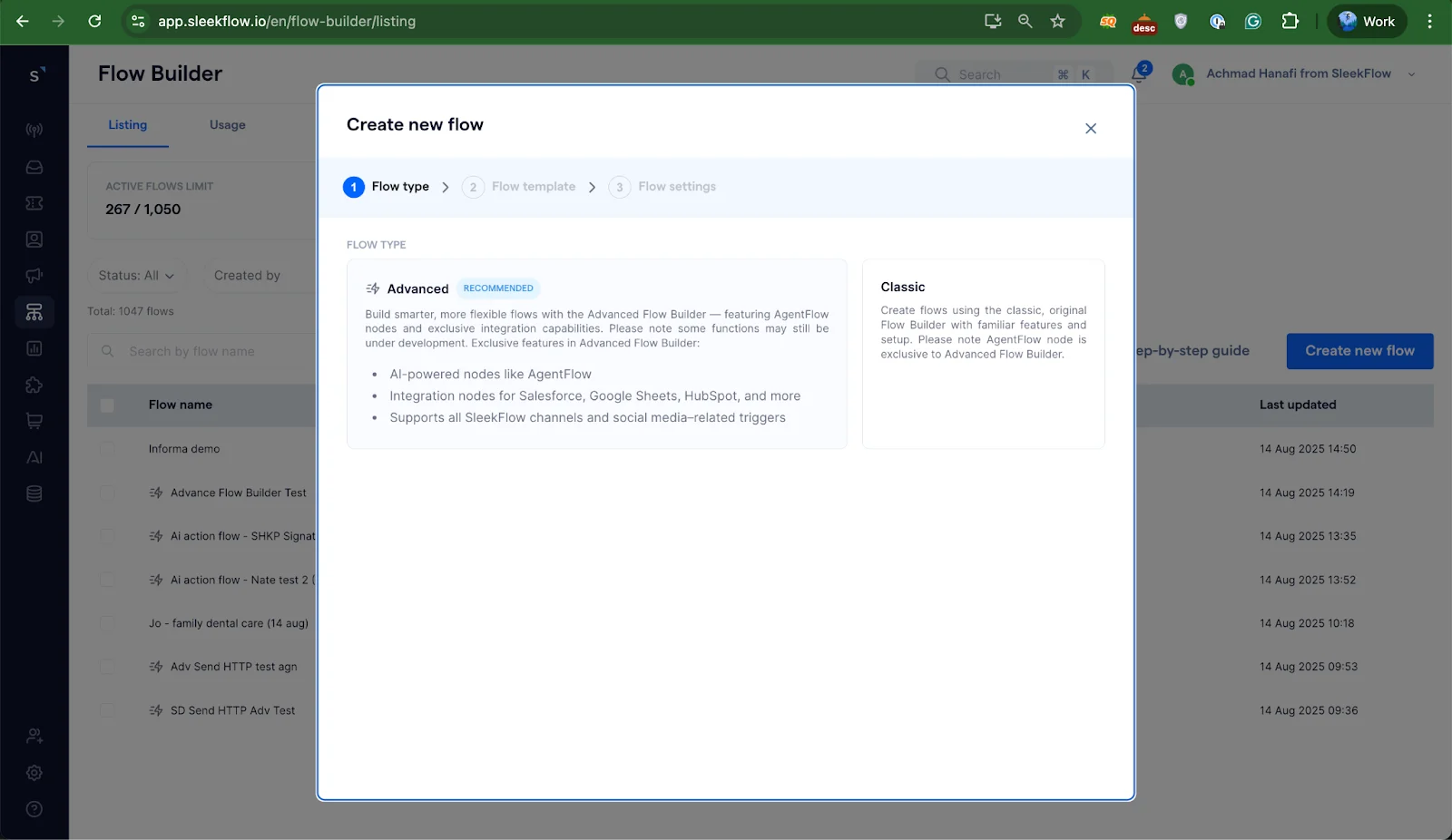Click the Flow settings step
This screenshot has height=840, width=1452.
(662, 187)
